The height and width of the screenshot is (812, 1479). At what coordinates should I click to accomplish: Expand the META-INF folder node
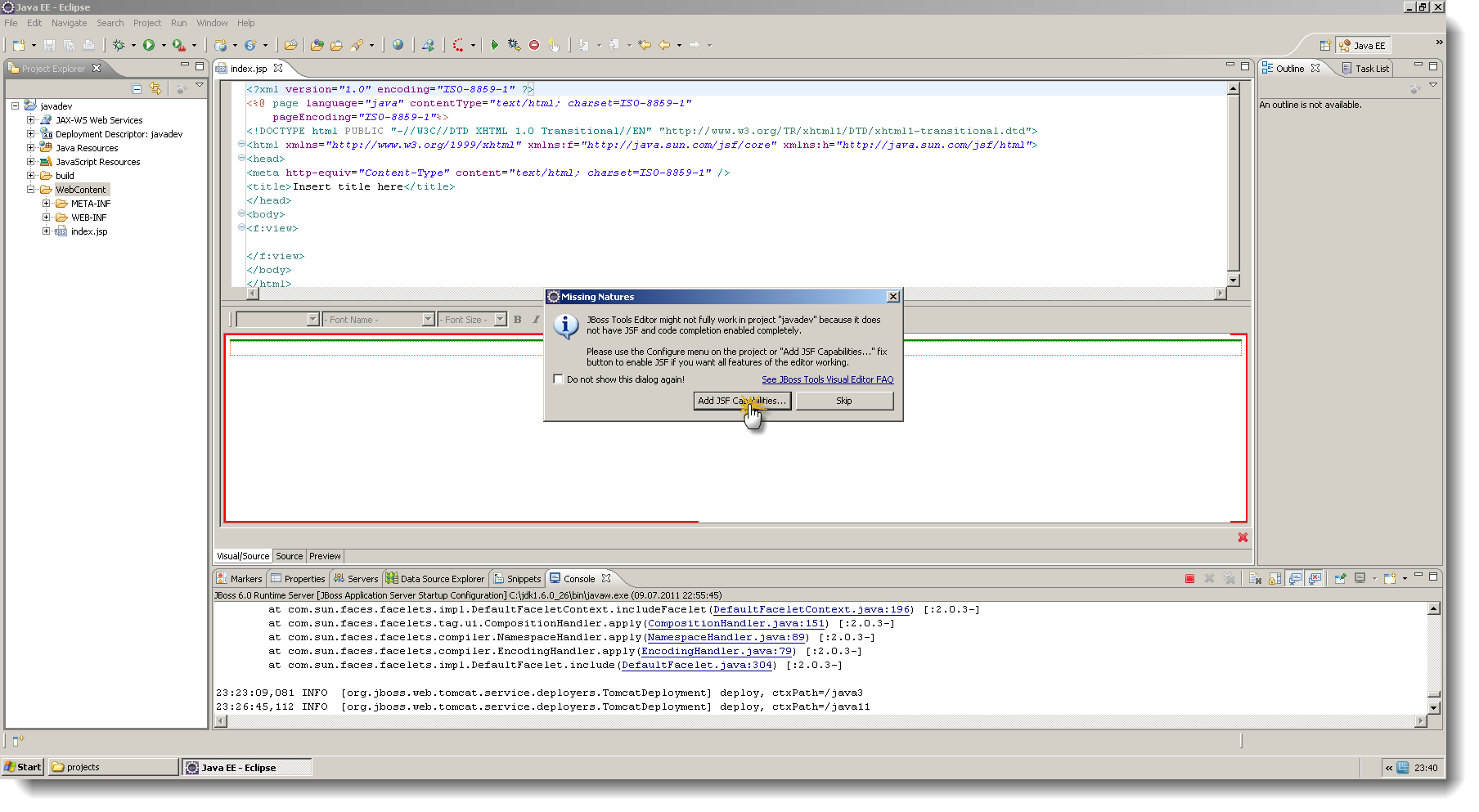coord(46,203)
